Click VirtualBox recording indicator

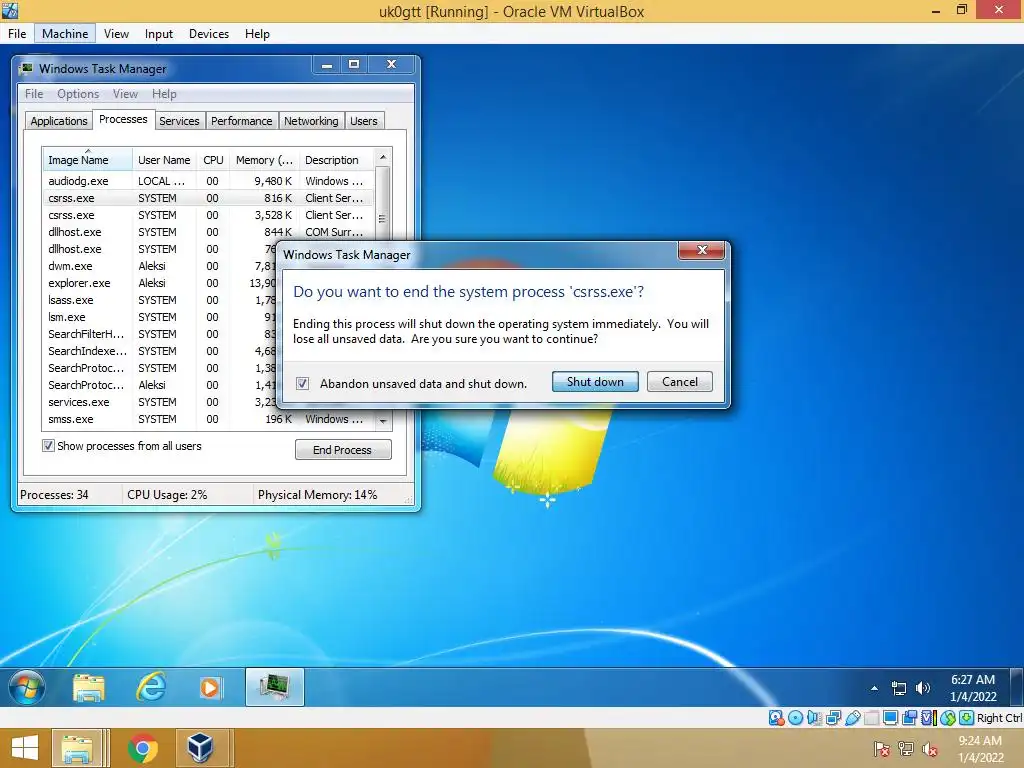click(909, 718)
